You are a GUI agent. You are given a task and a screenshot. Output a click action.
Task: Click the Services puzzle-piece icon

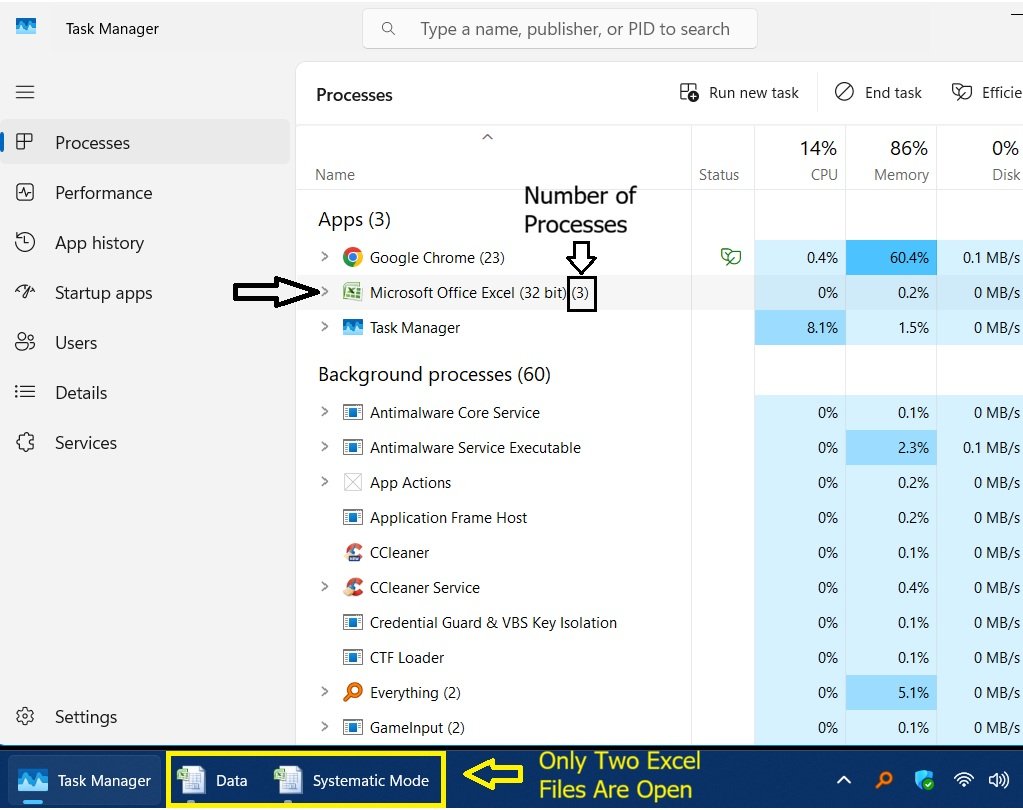coord(25,442)
